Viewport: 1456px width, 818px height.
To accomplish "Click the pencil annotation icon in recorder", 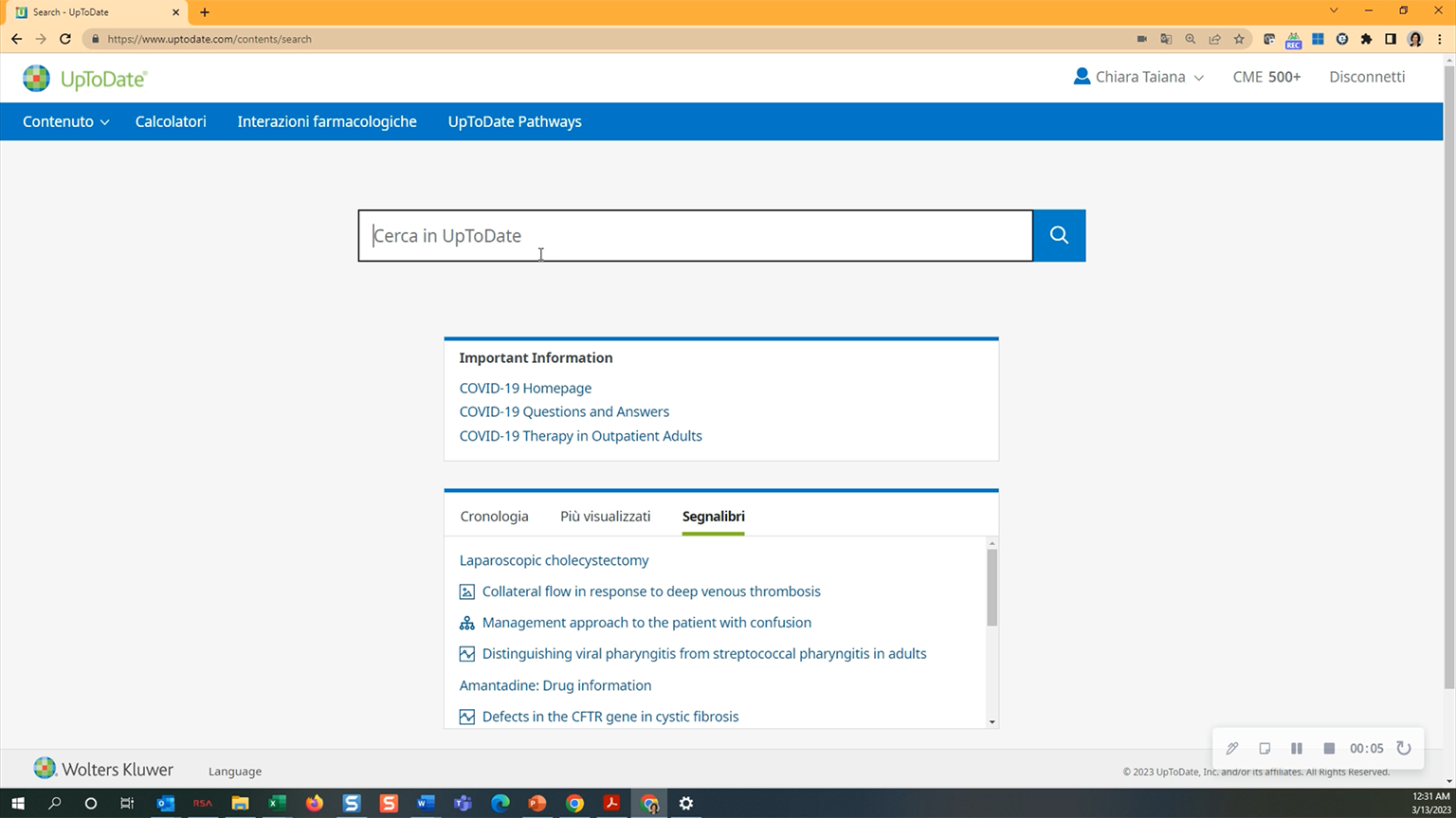I will tap(1232, 748).
